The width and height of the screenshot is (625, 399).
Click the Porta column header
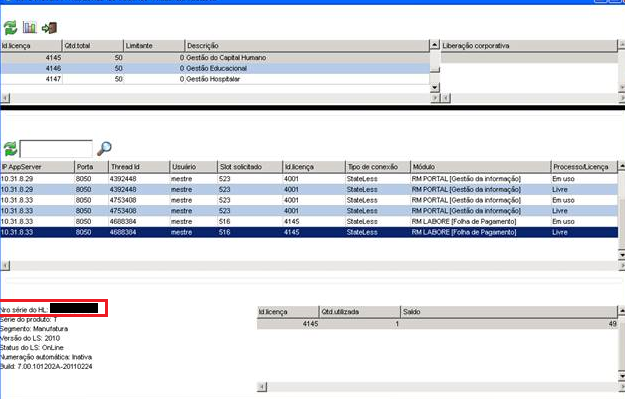coord(91,167)
